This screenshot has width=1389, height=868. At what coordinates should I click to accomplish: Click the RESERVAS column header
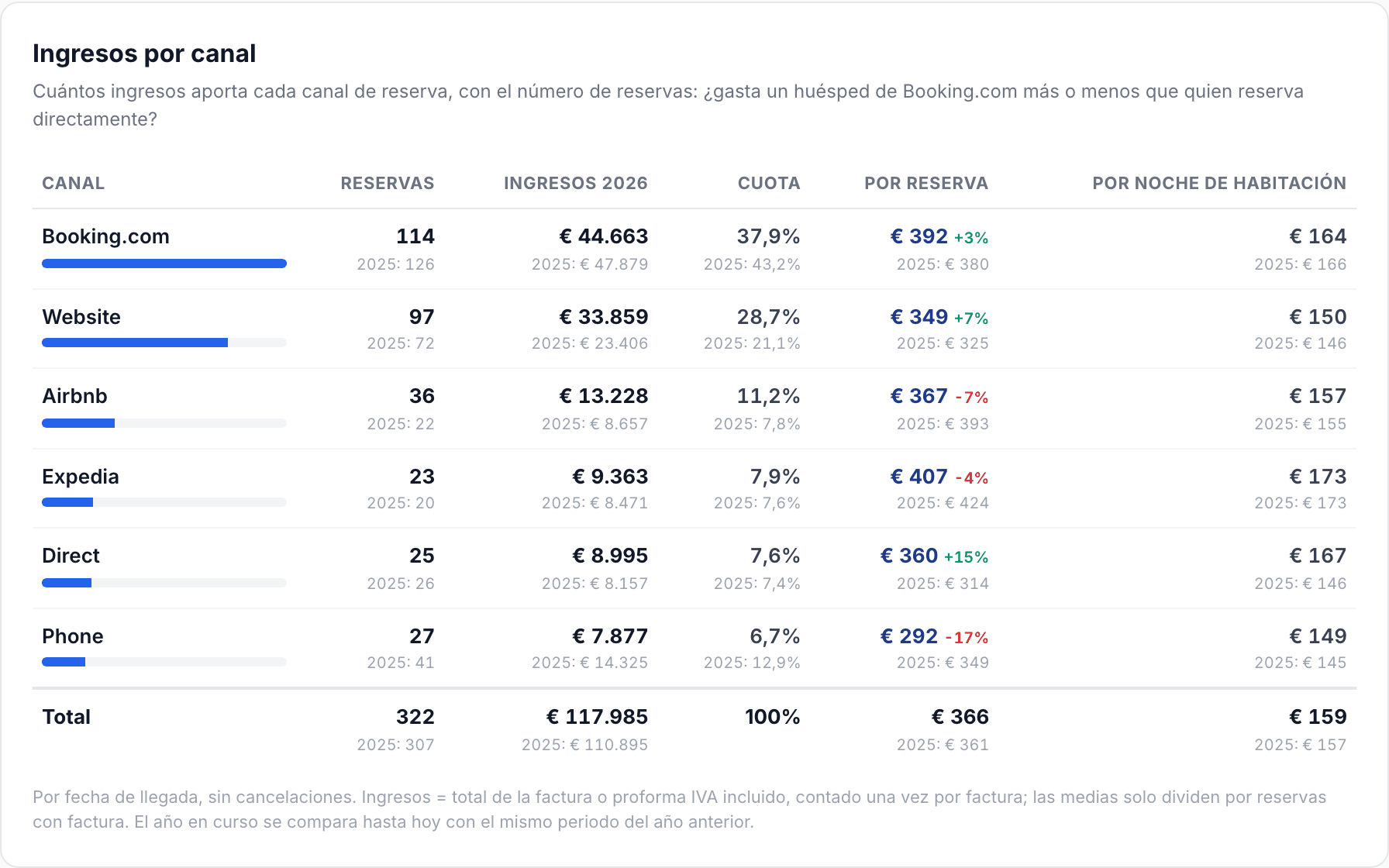(388, 183)
